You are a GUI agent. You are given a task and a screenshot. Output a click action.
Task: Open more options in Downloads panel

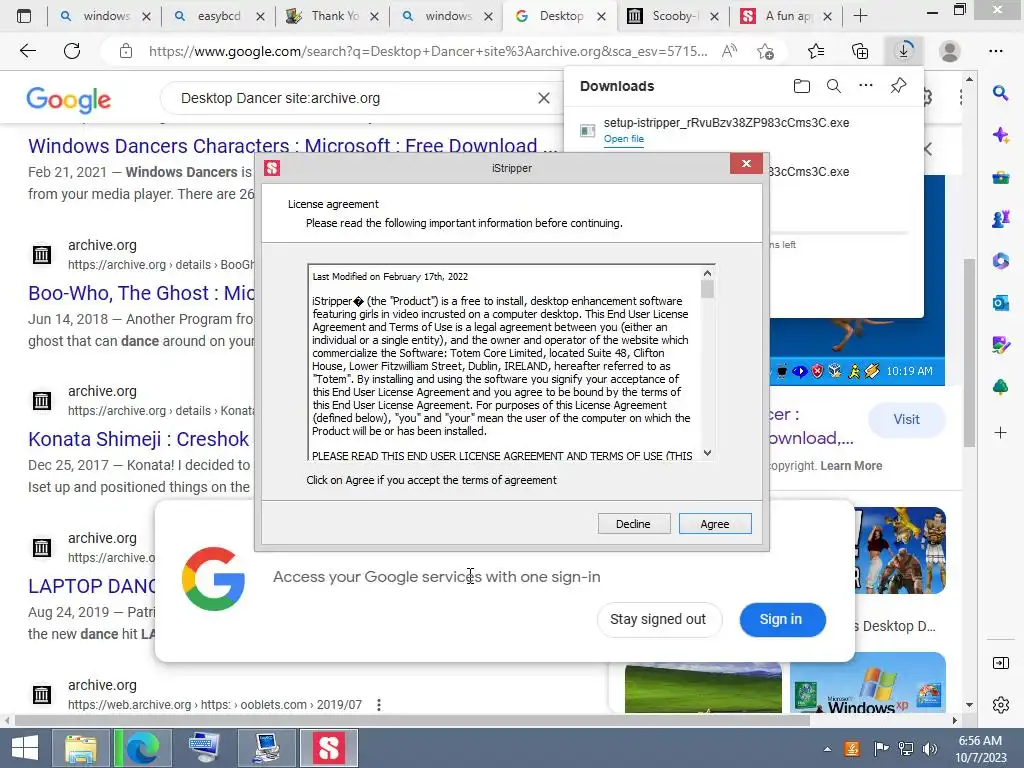pos(866,86)
